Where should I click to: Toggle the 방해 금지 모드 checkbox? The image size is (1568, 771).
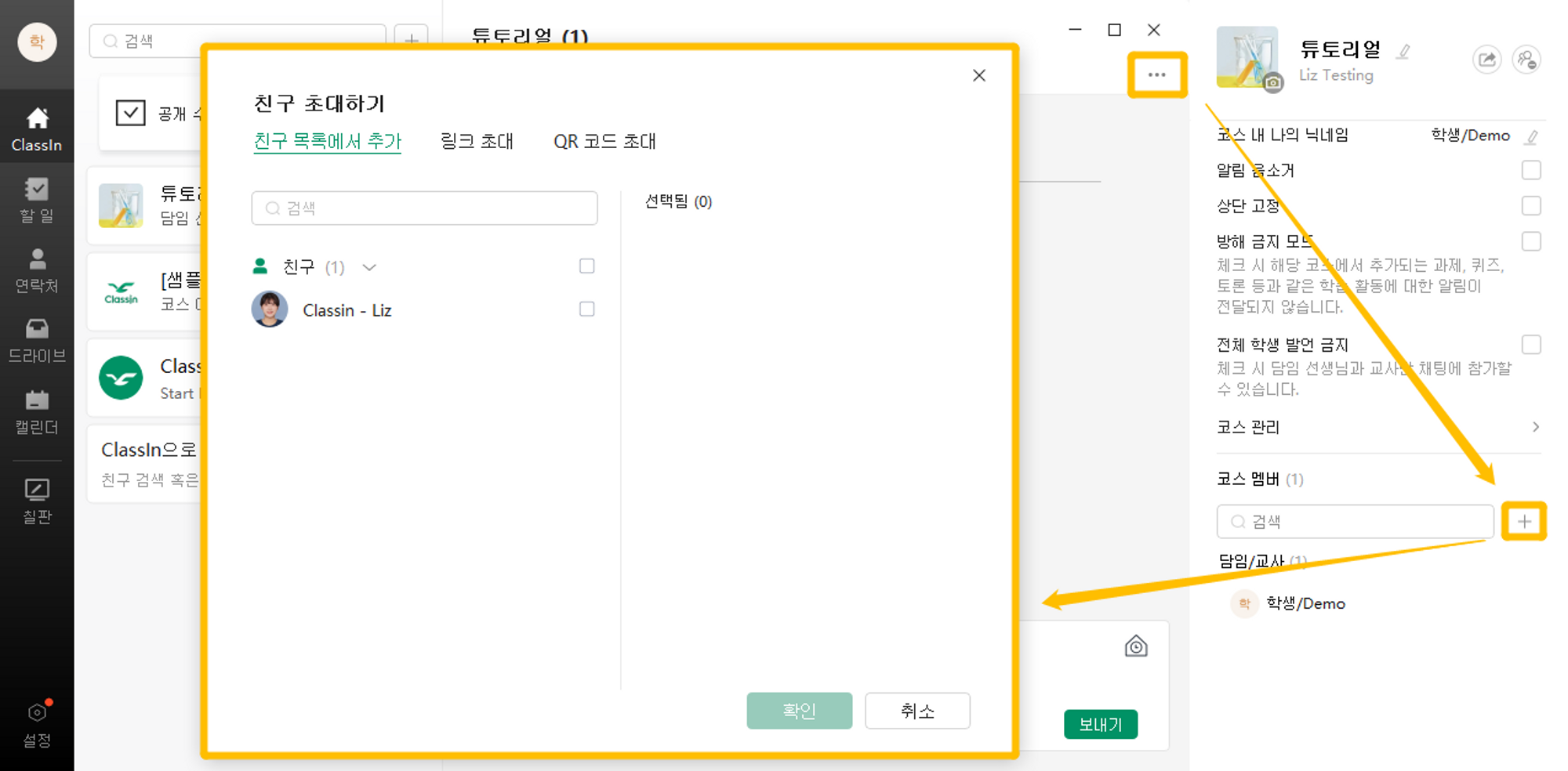(1531, 241)
